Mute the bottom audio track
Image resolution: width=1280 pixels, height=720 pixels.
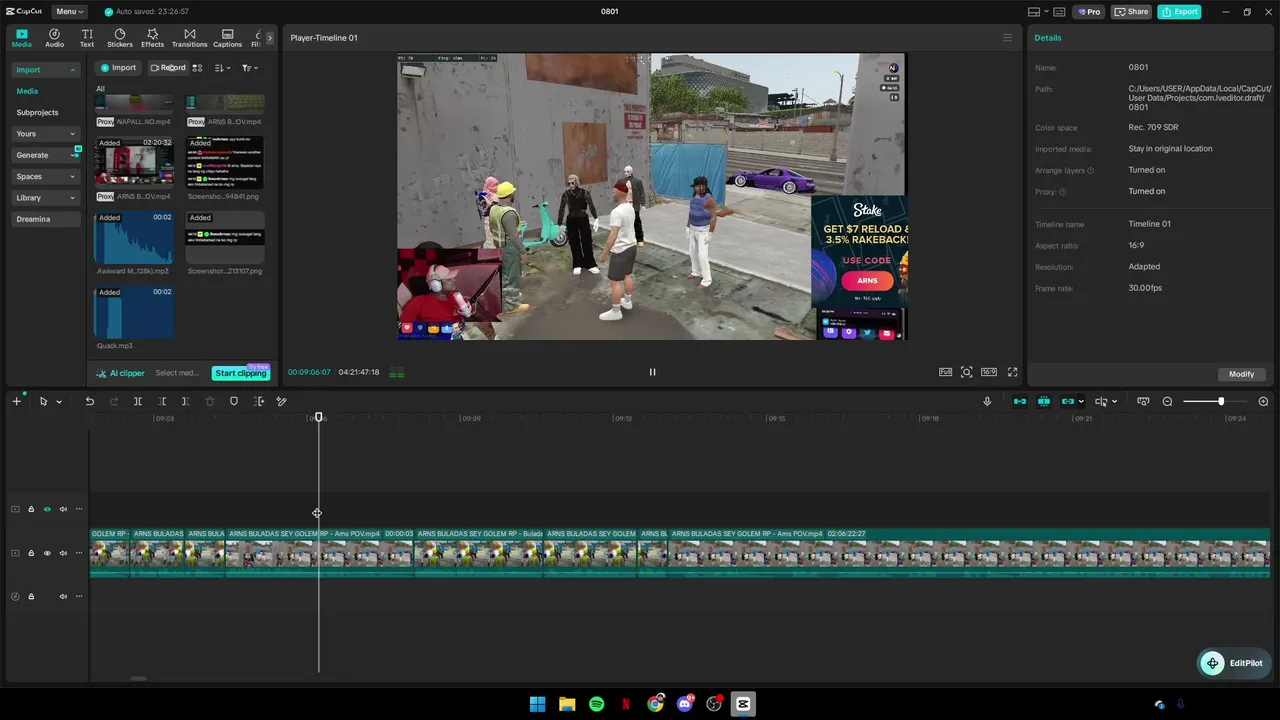[63, 596]
